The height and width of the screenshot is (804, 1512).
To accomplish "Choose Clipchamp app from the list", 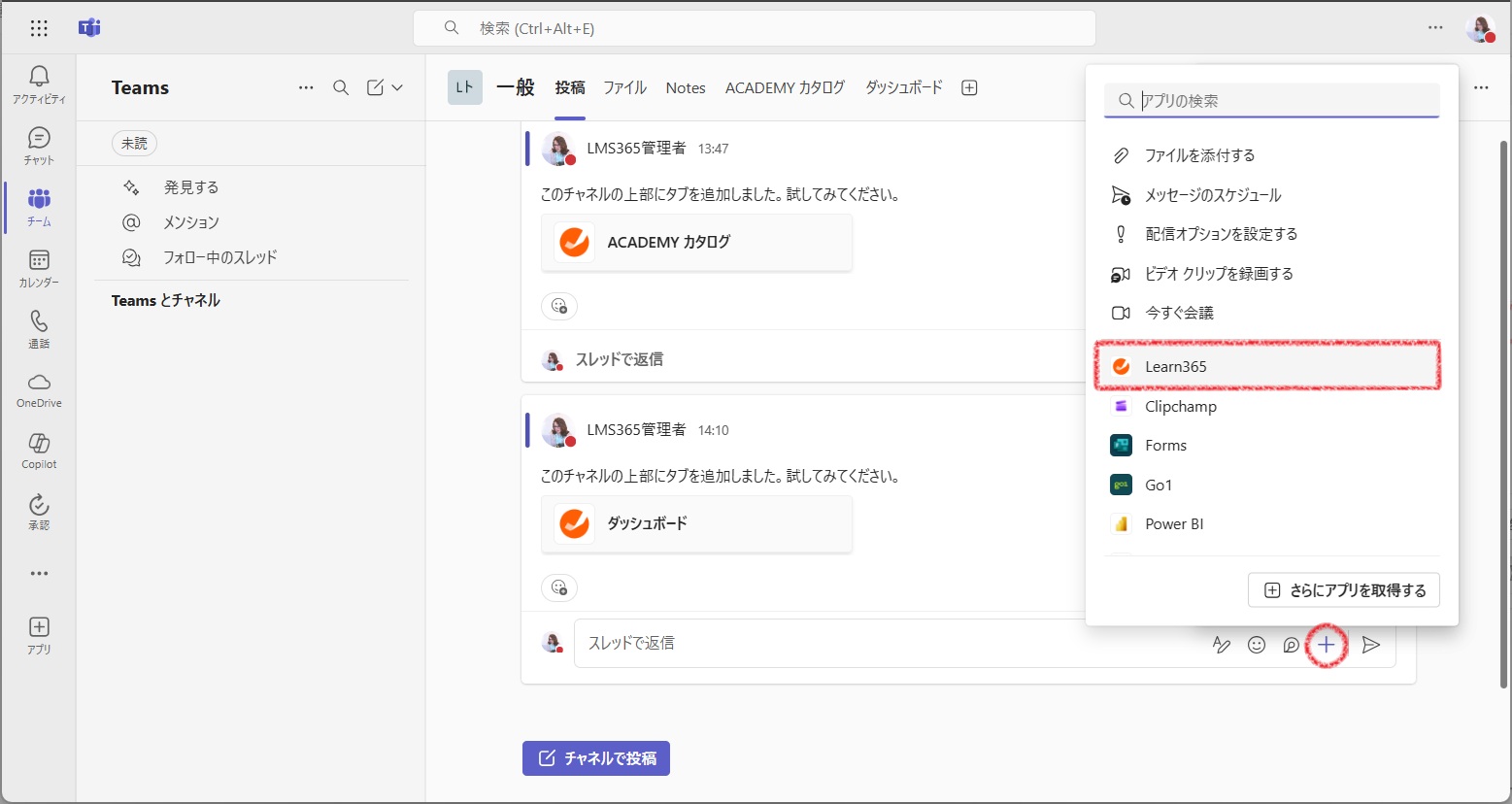I will click(x=1272, y=406).
